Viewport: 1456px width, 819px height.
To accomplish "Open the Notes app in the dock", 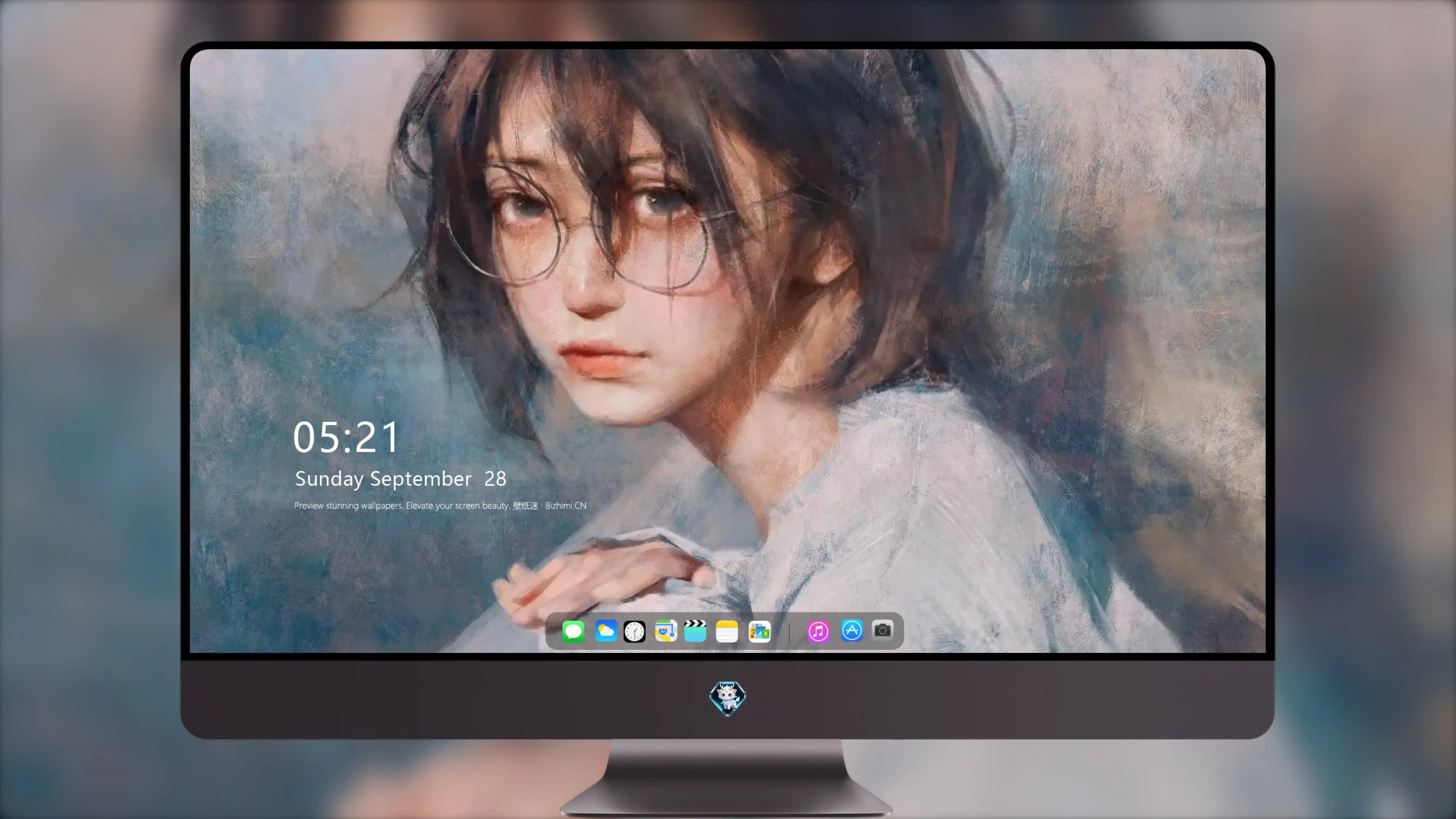I will [727, 631].
